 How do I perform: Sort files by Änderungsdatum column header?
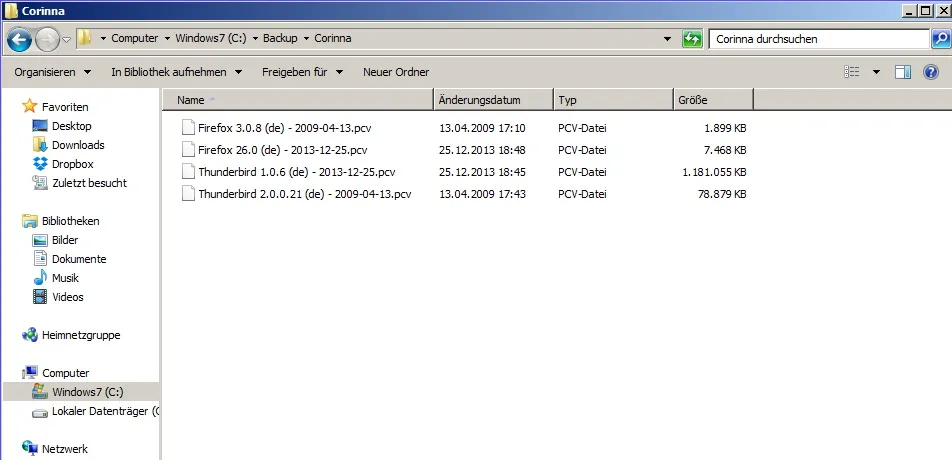[x=494, y=100]
